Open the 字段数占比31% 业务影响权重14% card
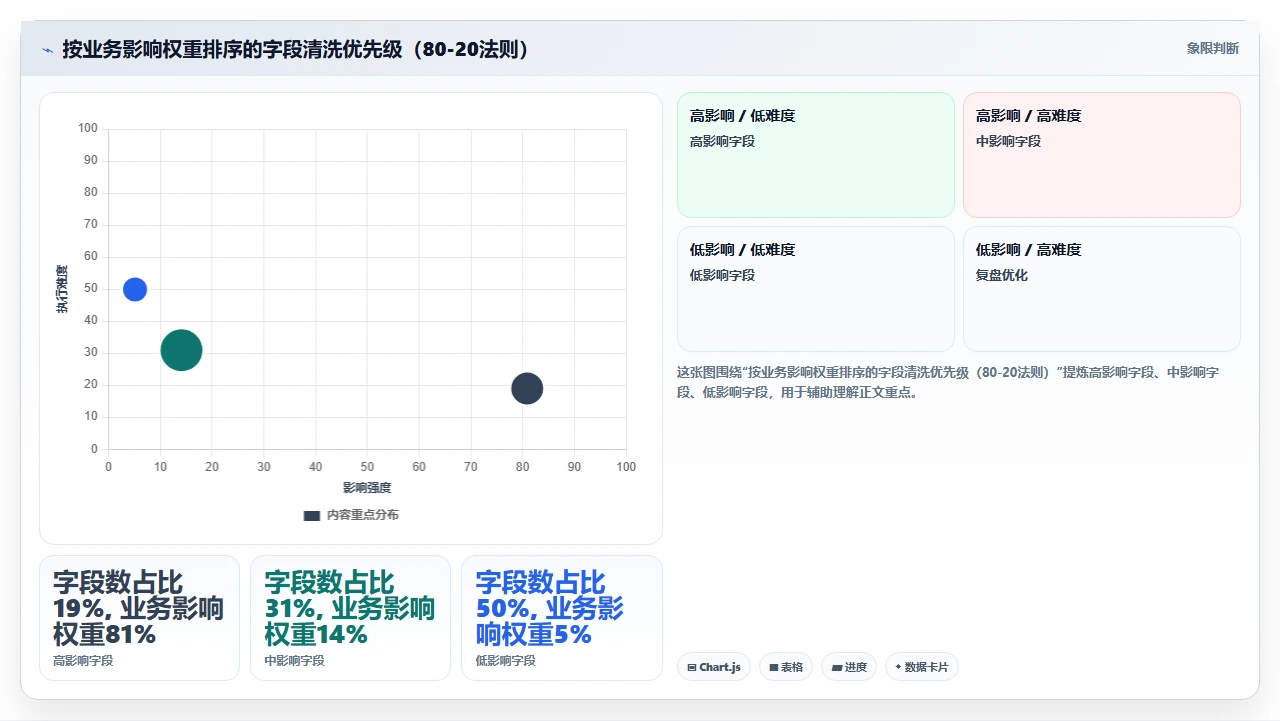Viewport: 1280px width, 721px height. 350,618
